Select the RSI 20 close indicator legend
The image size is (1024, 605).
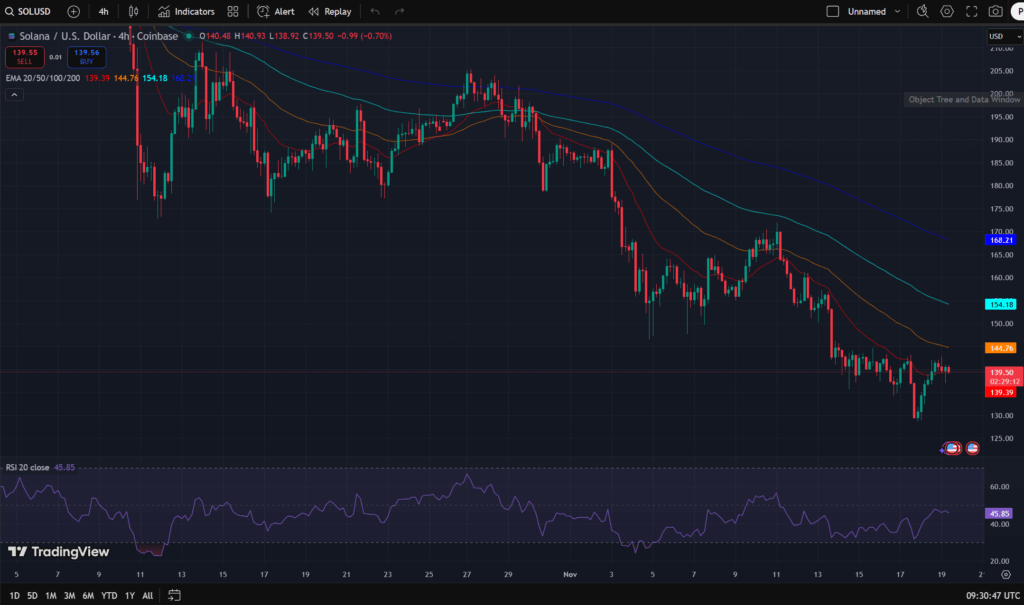[x=27, y=467]
